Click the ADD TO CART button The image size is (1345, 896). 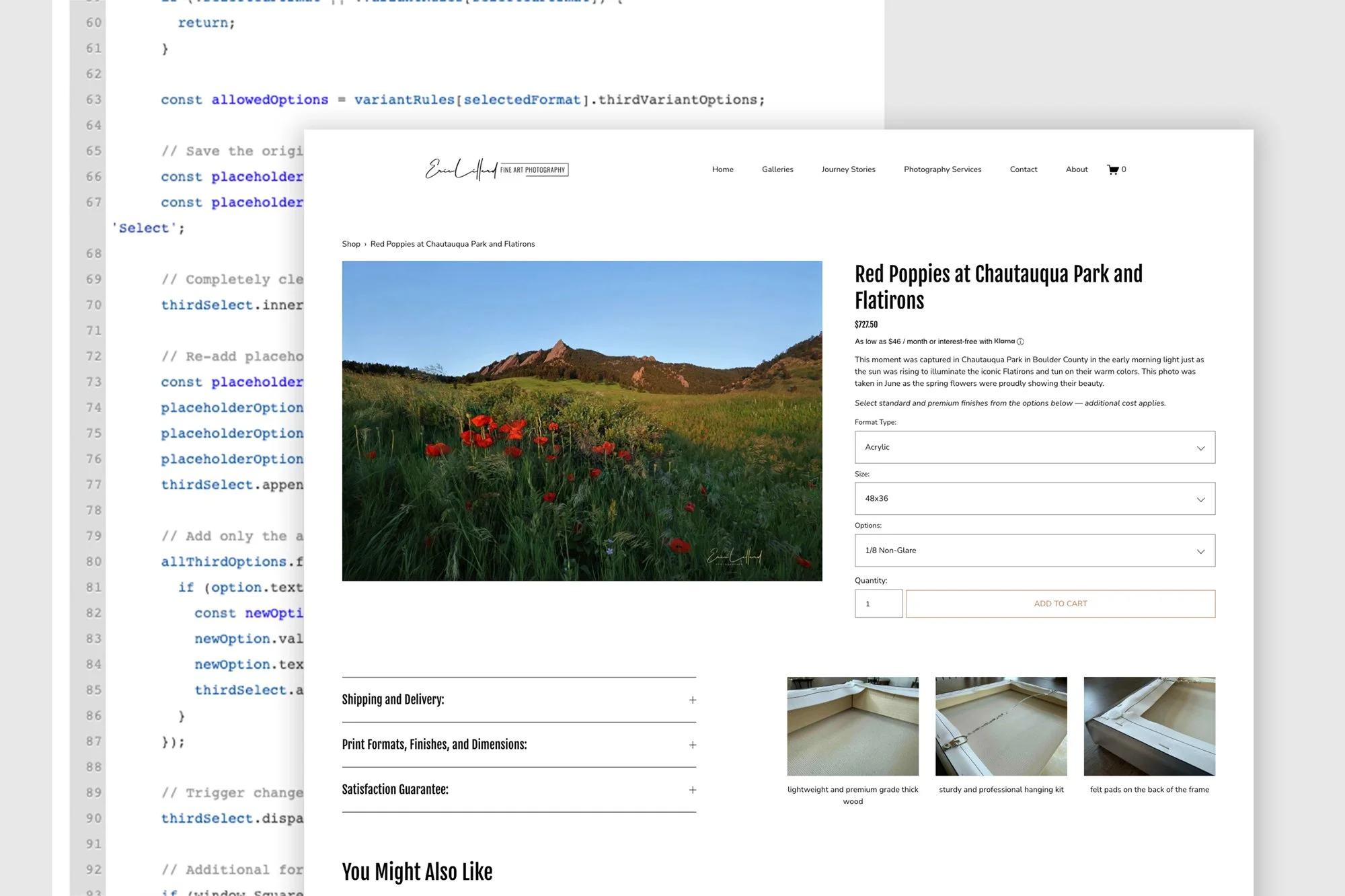(x=1060, y=603)
